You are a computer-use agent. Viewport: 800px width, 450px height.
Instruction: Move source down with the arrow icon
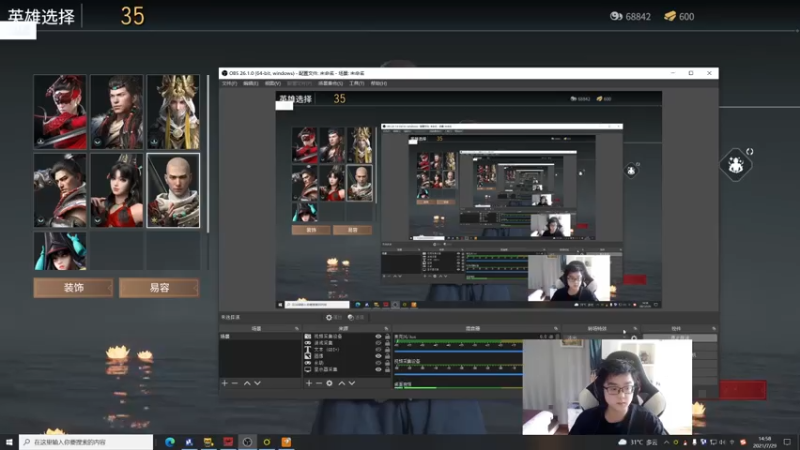pos(352,383)
